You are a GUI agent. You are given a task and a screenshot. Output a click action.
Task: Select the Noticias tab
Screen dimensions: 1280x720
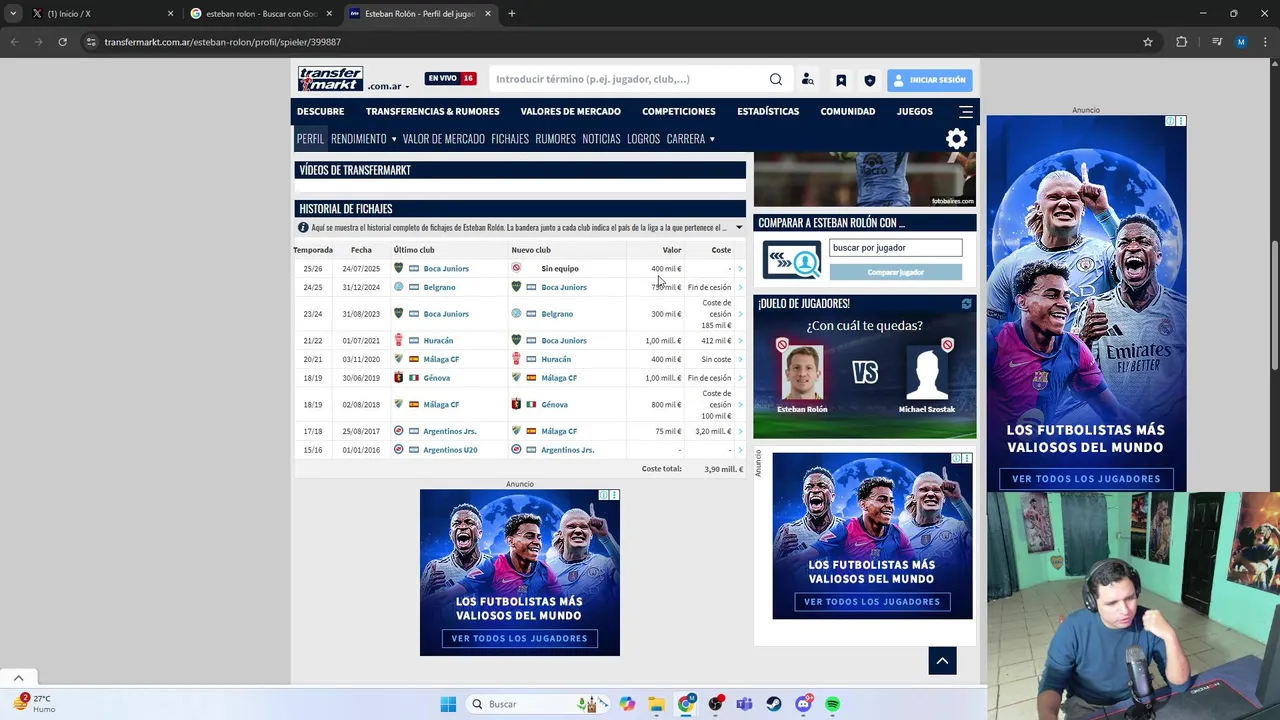(601, 139)
